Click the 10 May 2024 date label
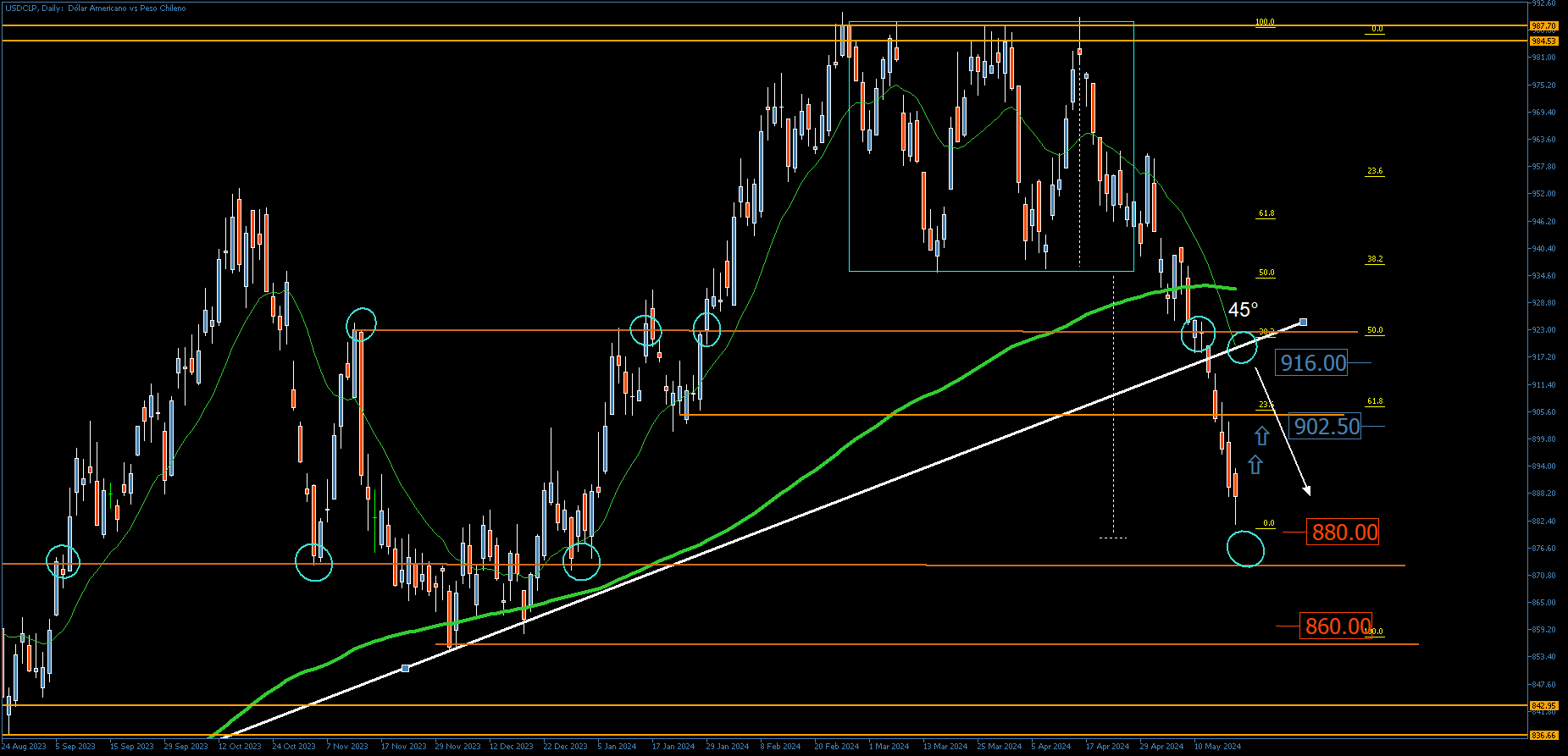Image resolution: width=1568 pixels, height=756 pixels. click(x=1217, y=747)
